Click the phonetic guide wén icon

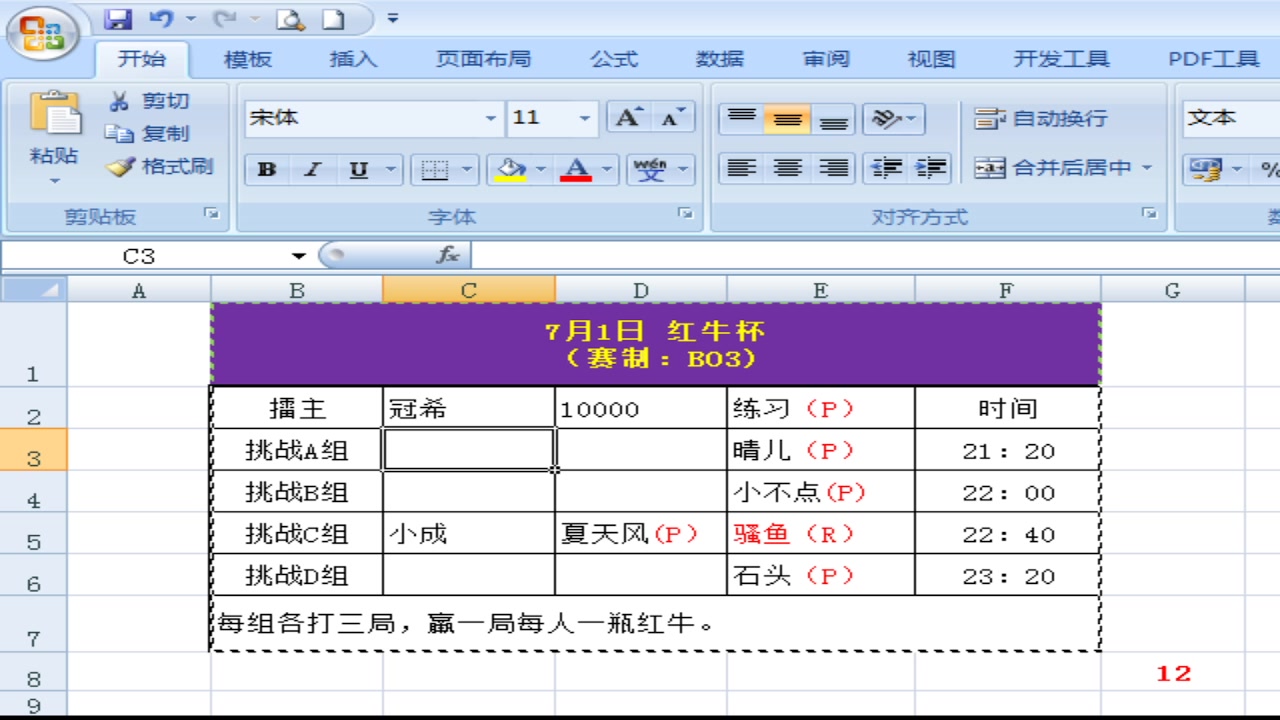click(650, 169)
